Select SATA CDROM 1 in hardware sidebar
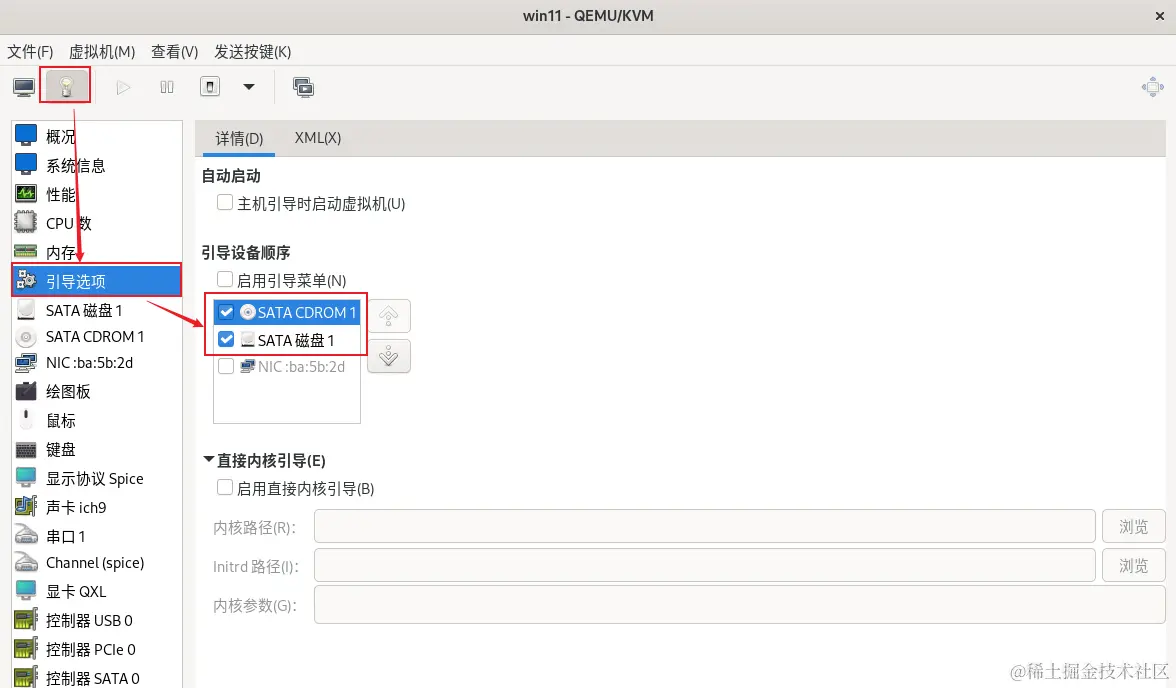The width and height of the screenshot is (1176, 688). click(x=97, y=337)
